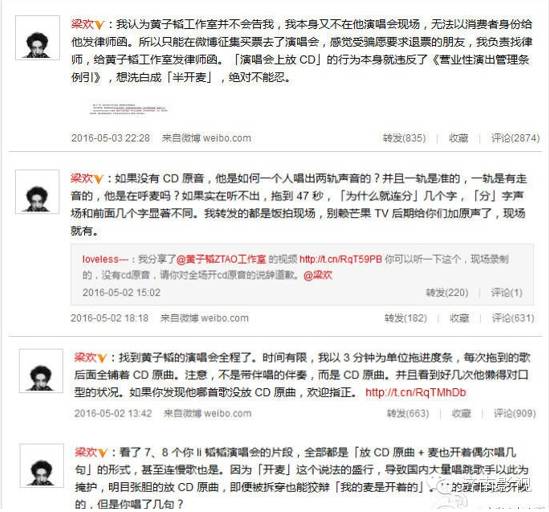The width and height of the screenshot is (549, 512).
Task: Bookmark the first post via 收藏
Action: coord(459,138)
